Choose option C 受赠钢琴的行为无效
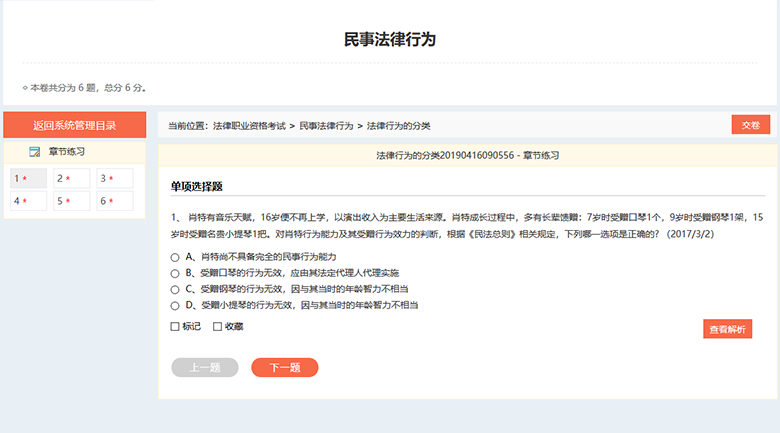This screenshot has height=433, width=780. click(x=175, y=289)
